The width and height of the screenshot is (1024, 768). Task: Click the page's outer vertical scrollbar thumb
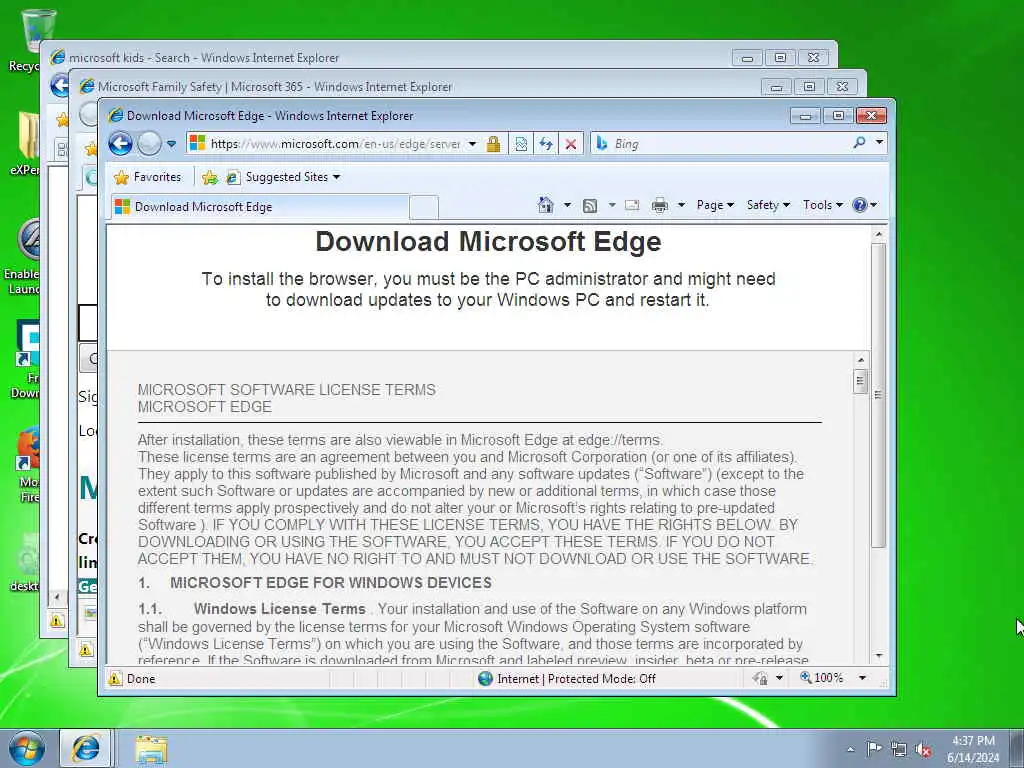pyautogui.click(x=878, y=395)
